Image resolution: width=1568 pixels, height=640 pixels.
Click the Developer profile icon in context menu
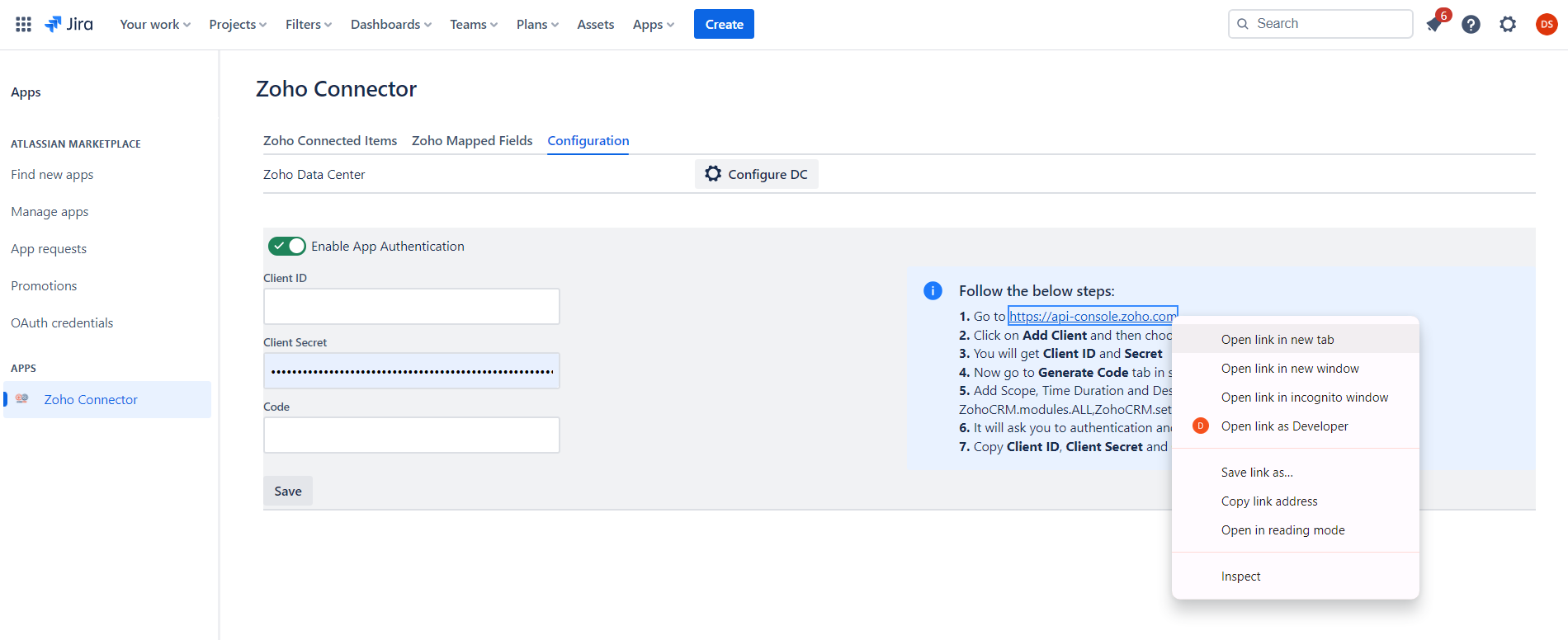[1201, 426]
